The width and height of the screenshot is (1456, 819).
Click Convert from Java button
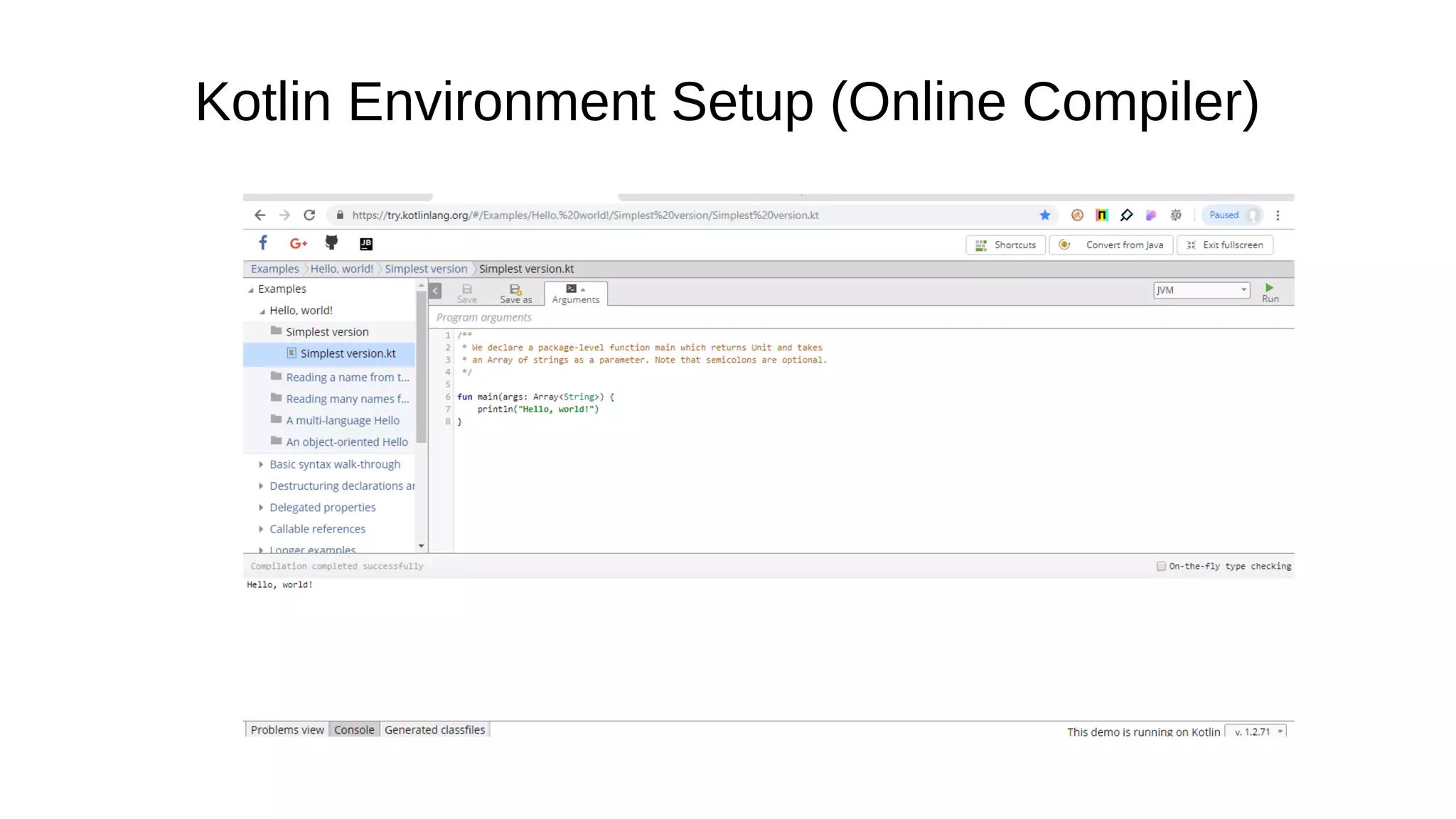[x=1112, y=245]
